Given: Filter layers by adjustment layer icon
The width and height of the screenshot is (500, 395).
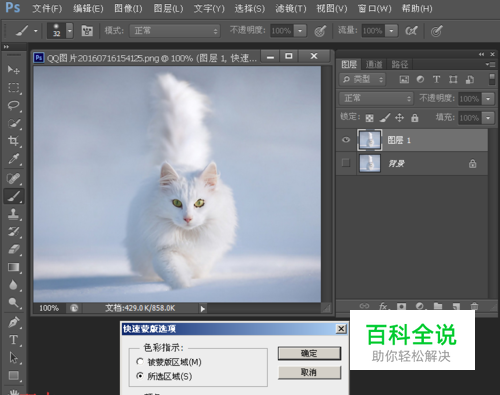Looking at the screenshot, I should pos(420,79).
